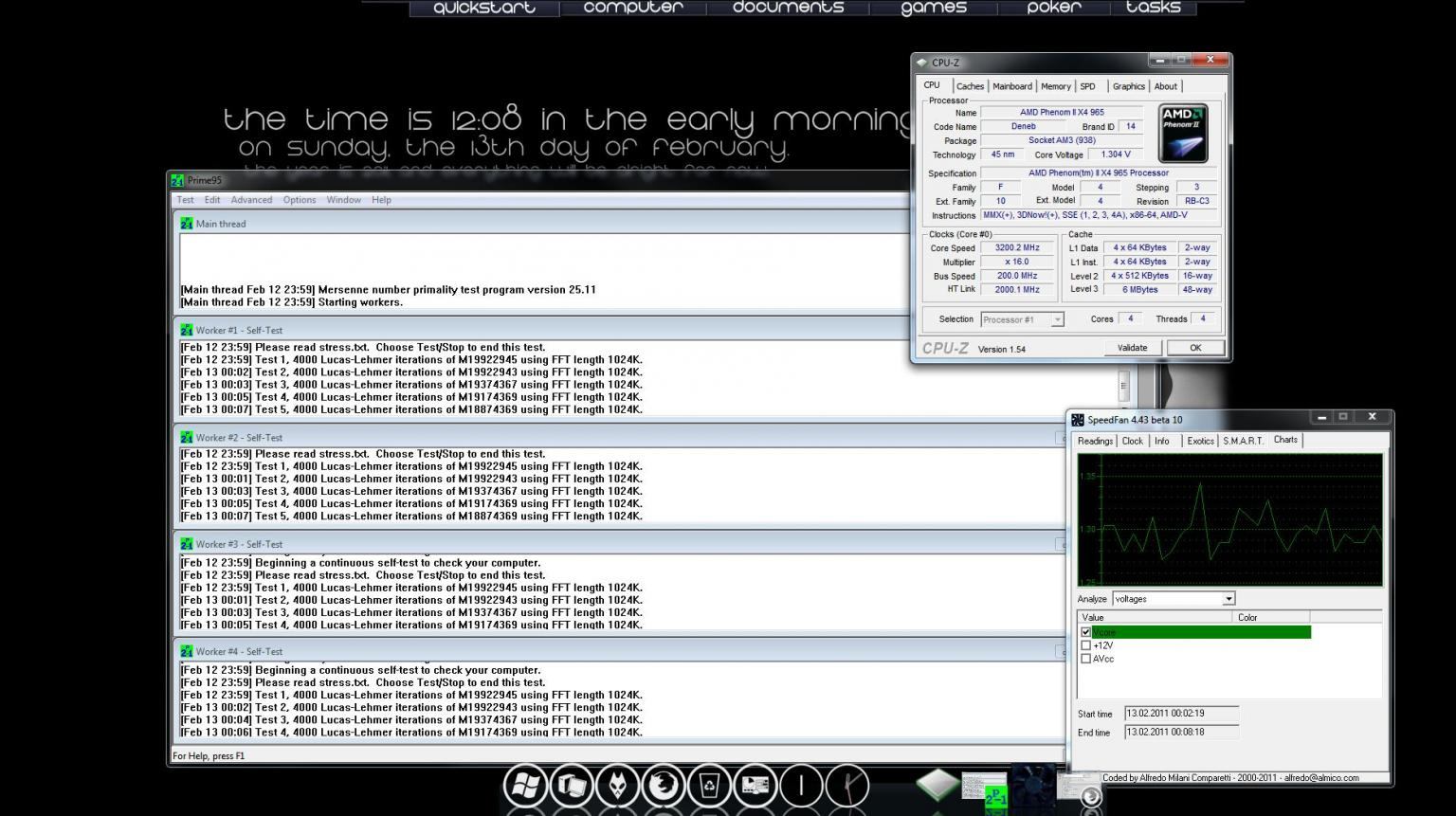Launch foobar2000 alien-head icon in the dock
The height and width of the screenshot is (816, 1456).
[x=617, y=786]
